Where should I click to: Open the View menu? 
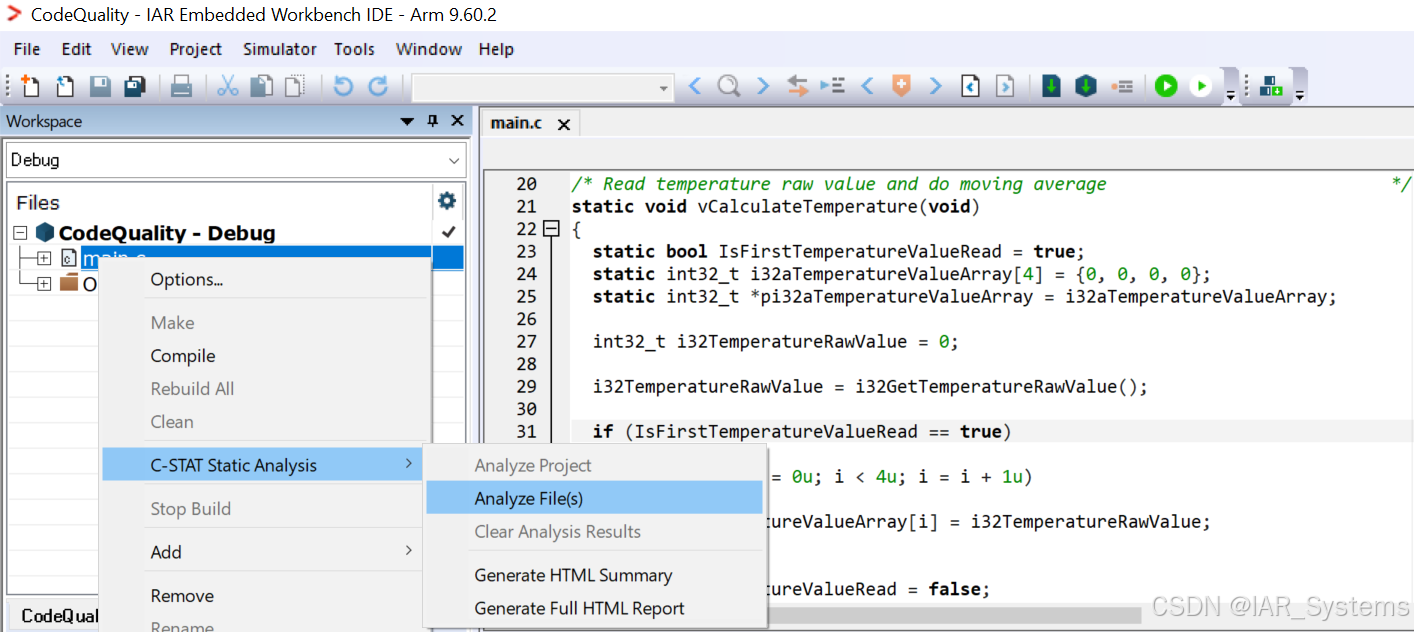coord(130,49)
